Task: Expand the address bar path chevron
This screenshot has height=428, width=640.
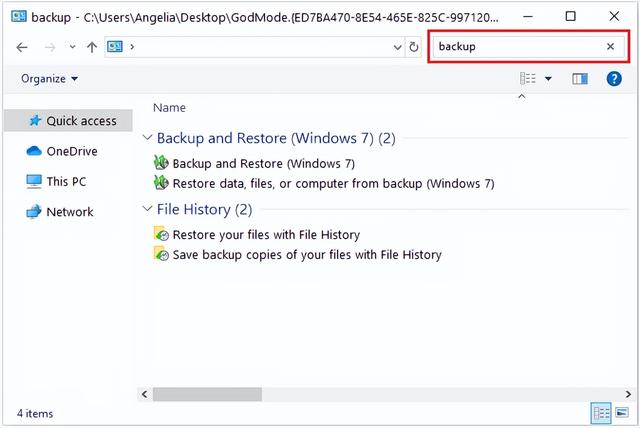Action: click(132, 47)
